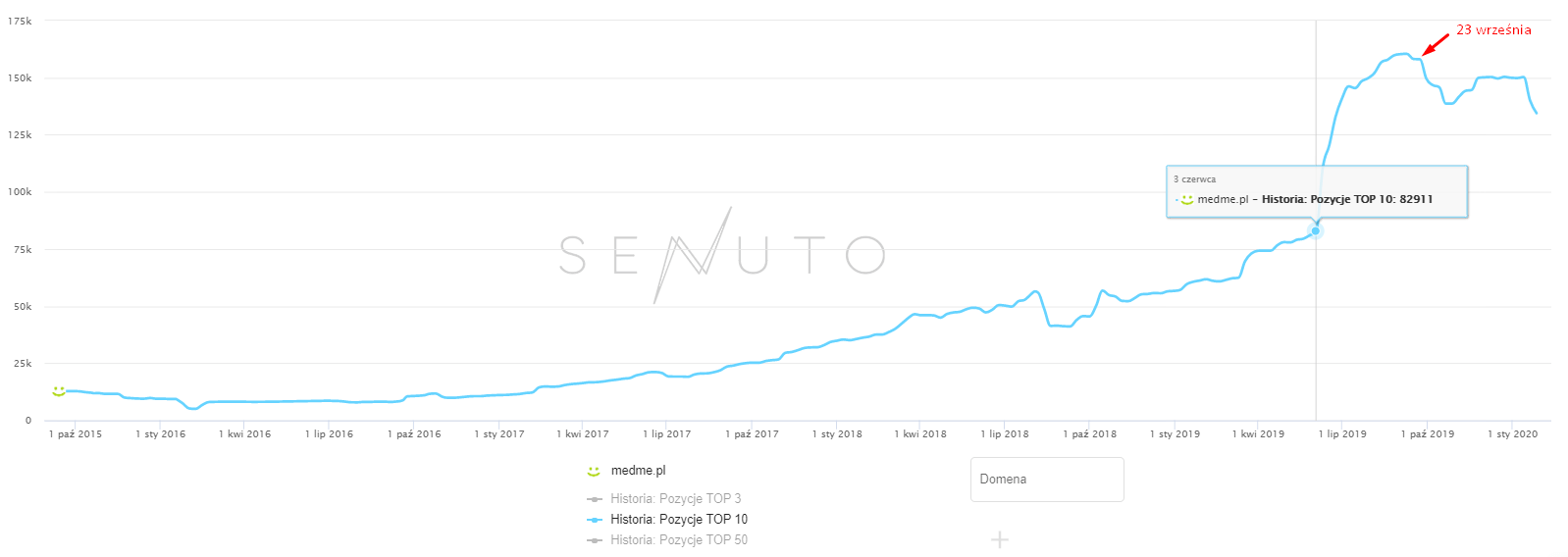Click the Senuto watermark logo
Image resolution: width=1568 pixels, height=557 pixels.
pos(722,255)
